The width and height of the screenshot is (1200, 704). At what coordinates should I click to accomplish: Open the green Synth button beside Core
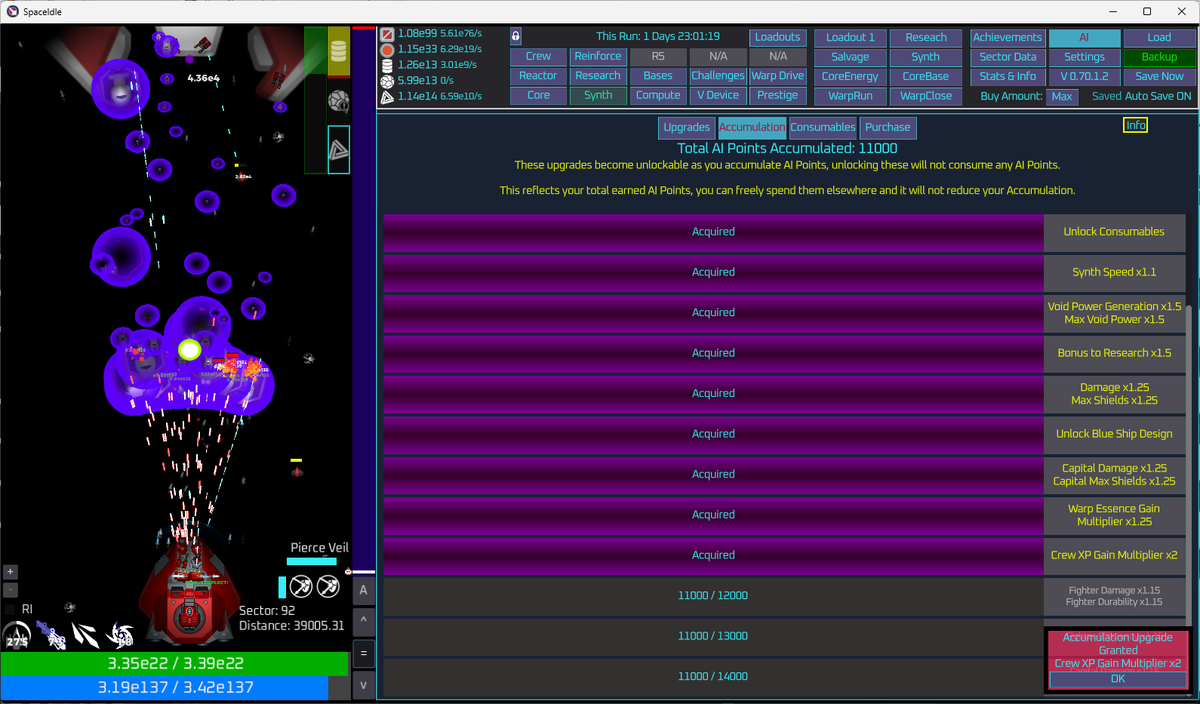tap(598, 96)
